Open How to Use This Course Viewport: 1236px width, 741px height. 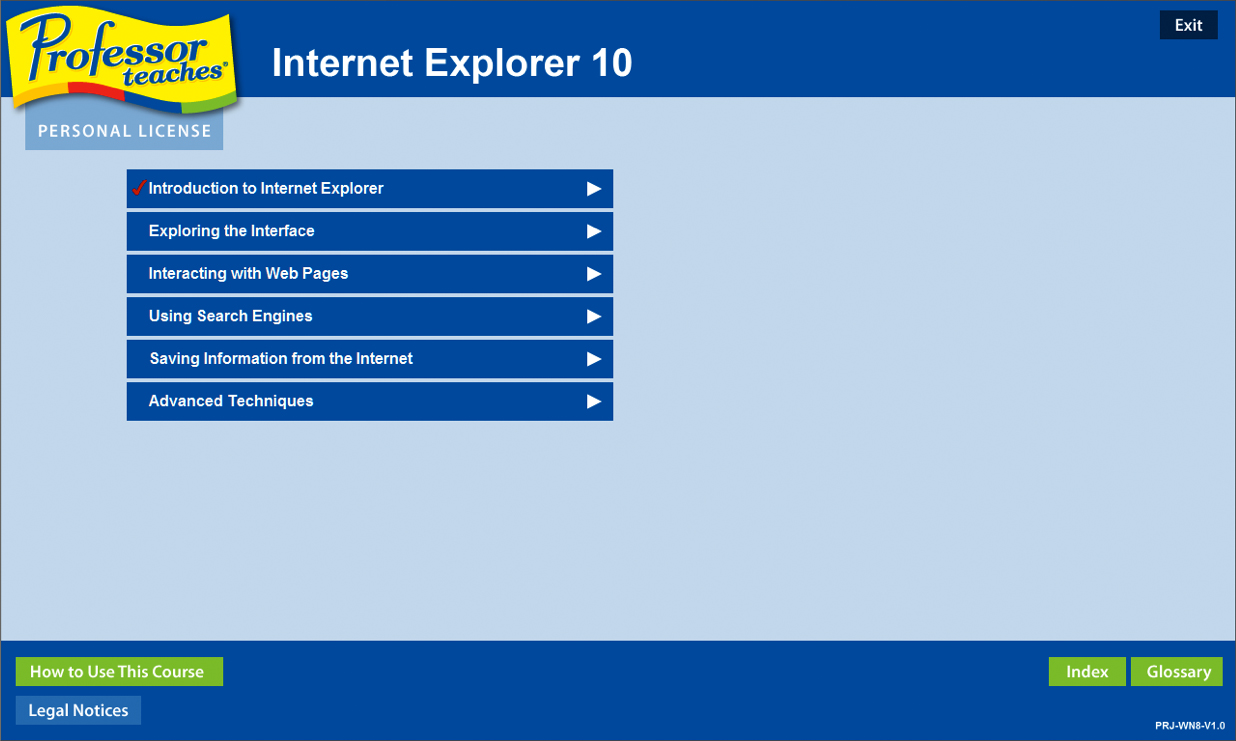tap(119, 672)
